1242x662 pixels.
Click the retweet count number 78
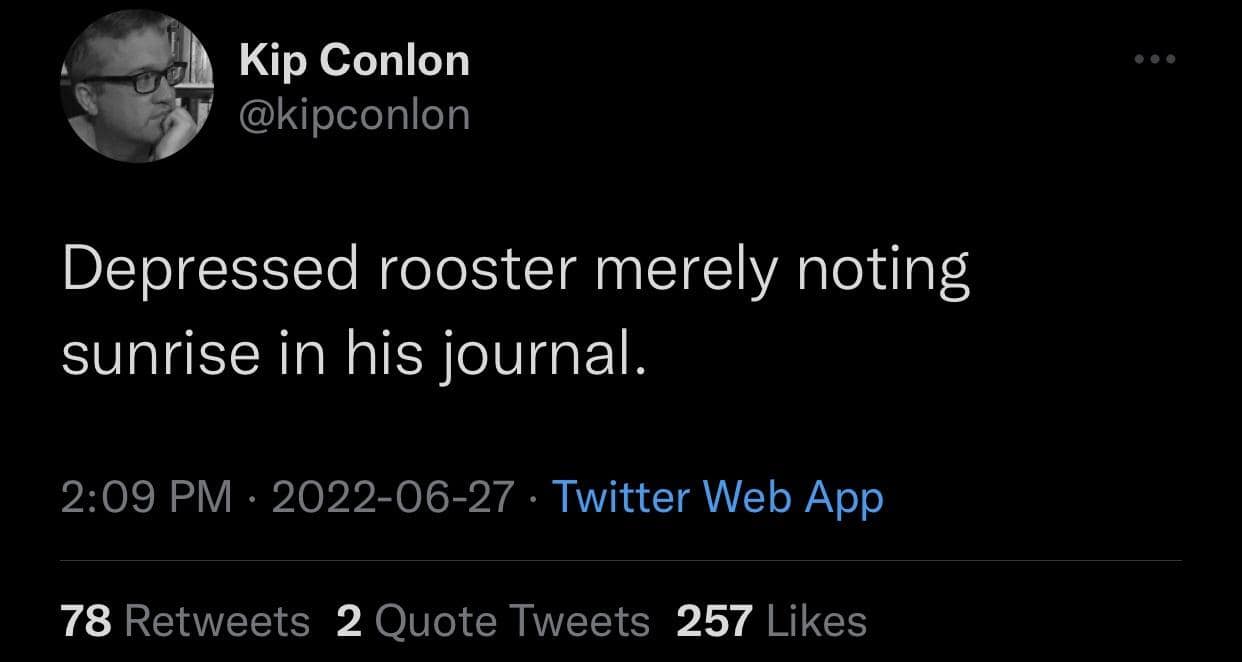point(86,621)
